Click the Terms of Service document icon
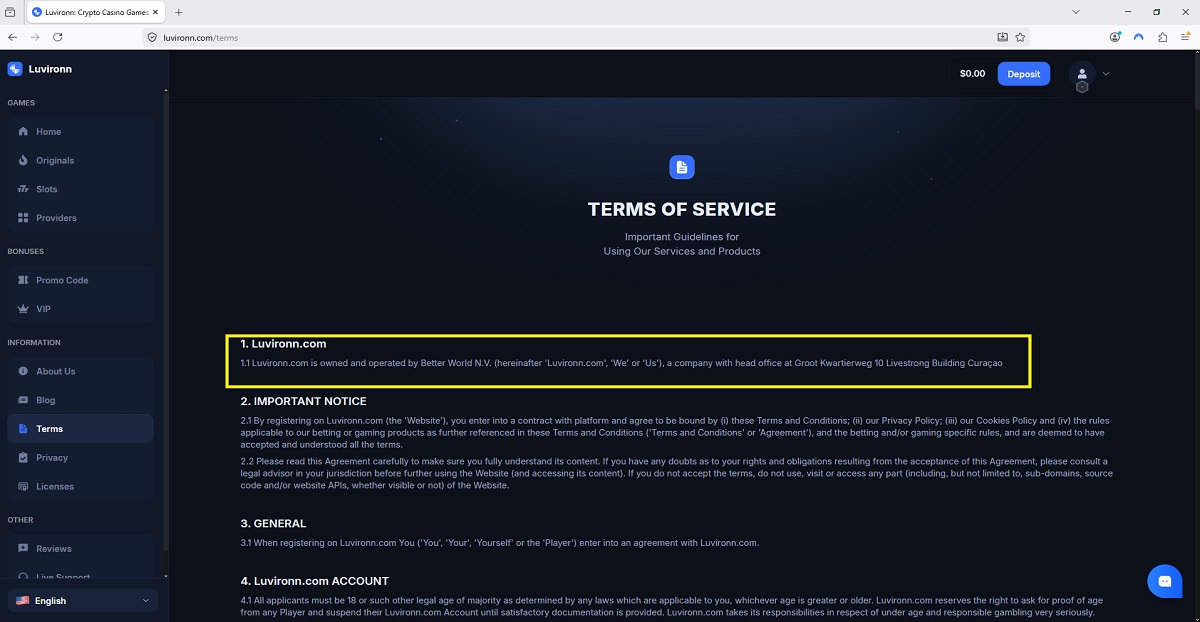Viewport: 1200px width, 622px height. pos(682,167)
